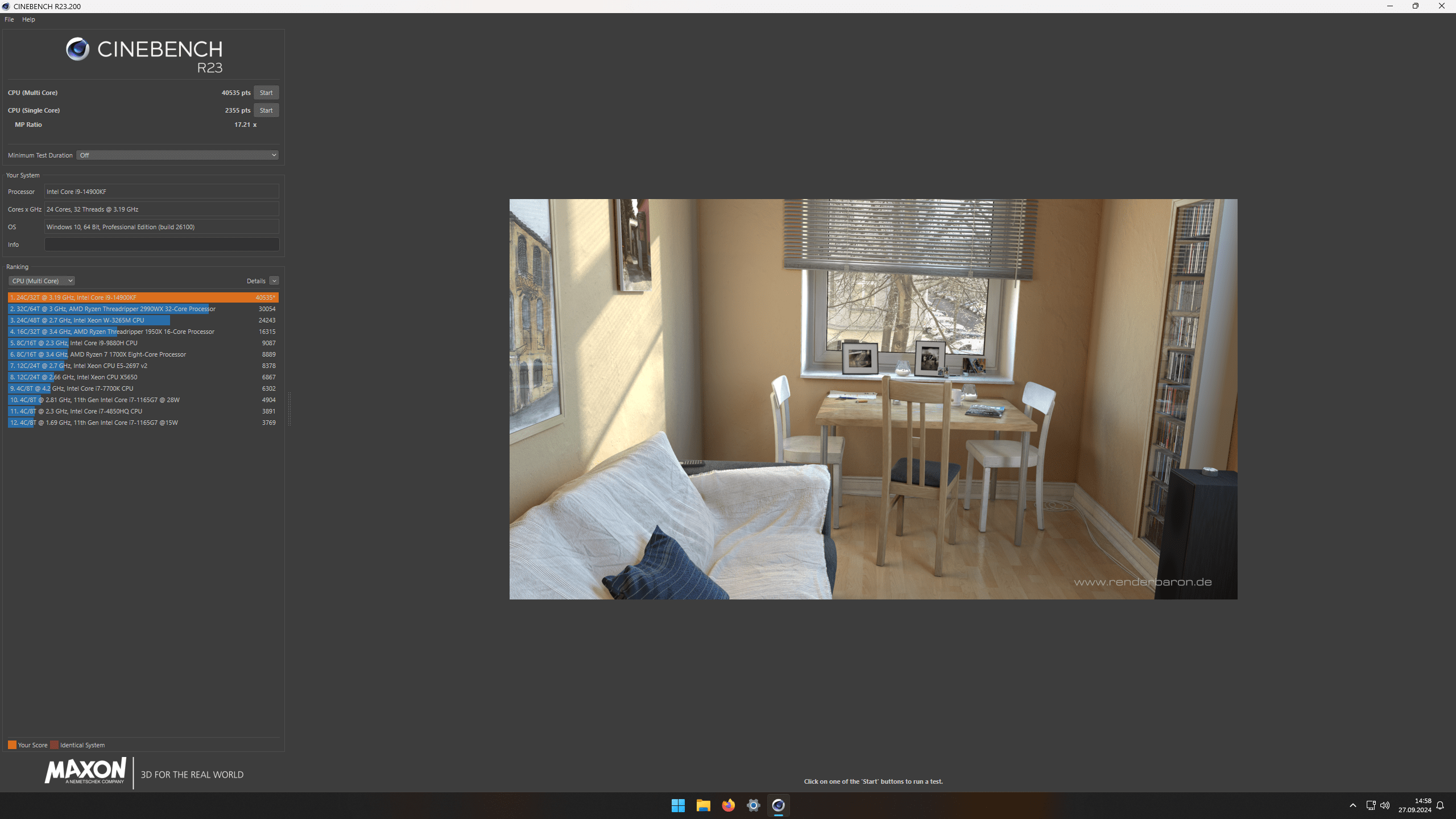This screenshot has height=819, width=1456.
Task: Click the Info input field
Action: point(162,245)
